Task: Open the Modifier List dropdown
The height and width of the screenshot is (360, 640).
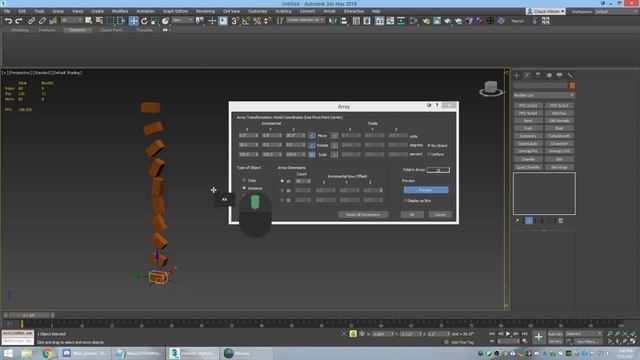Action: coord(544,95)
